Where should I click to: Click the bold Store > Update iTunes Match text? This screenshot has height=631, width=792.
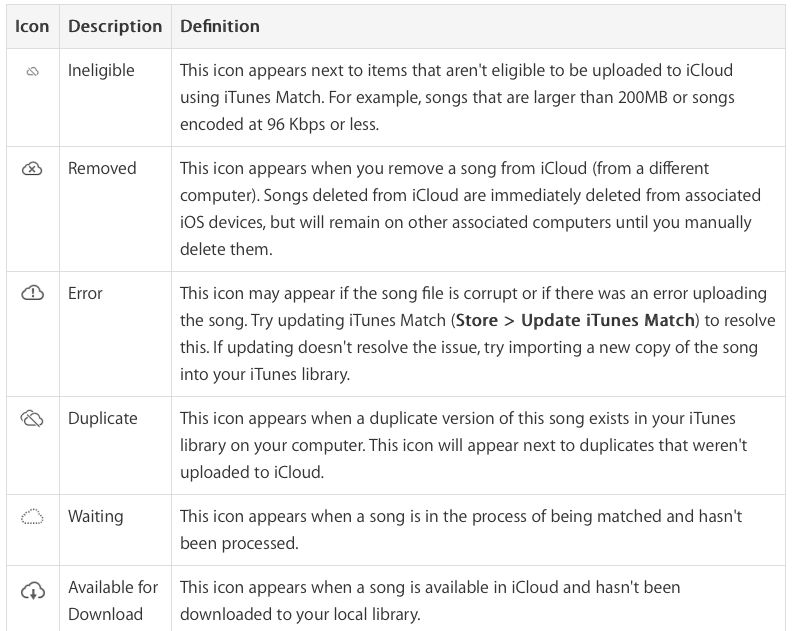(575, 320)
